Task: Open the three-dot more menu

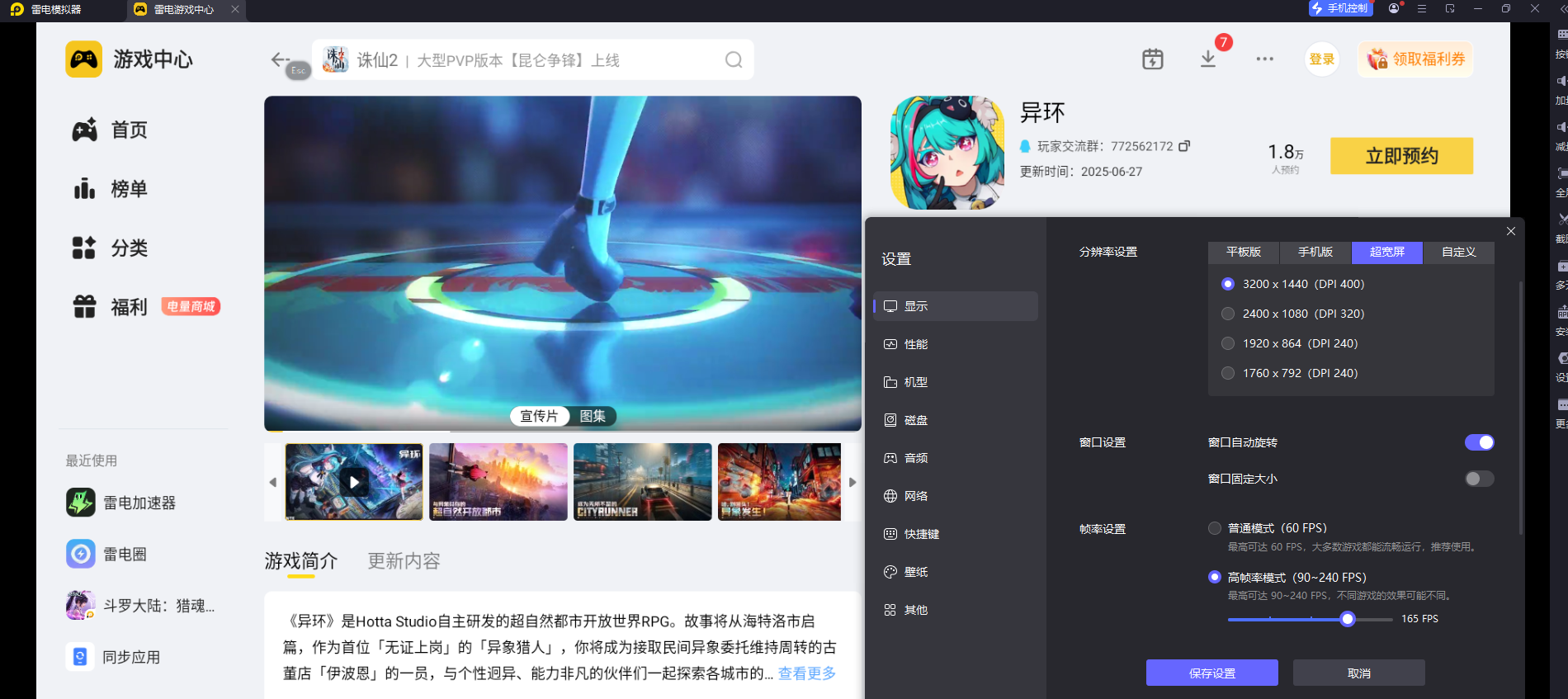Action: pos(1264,59)
